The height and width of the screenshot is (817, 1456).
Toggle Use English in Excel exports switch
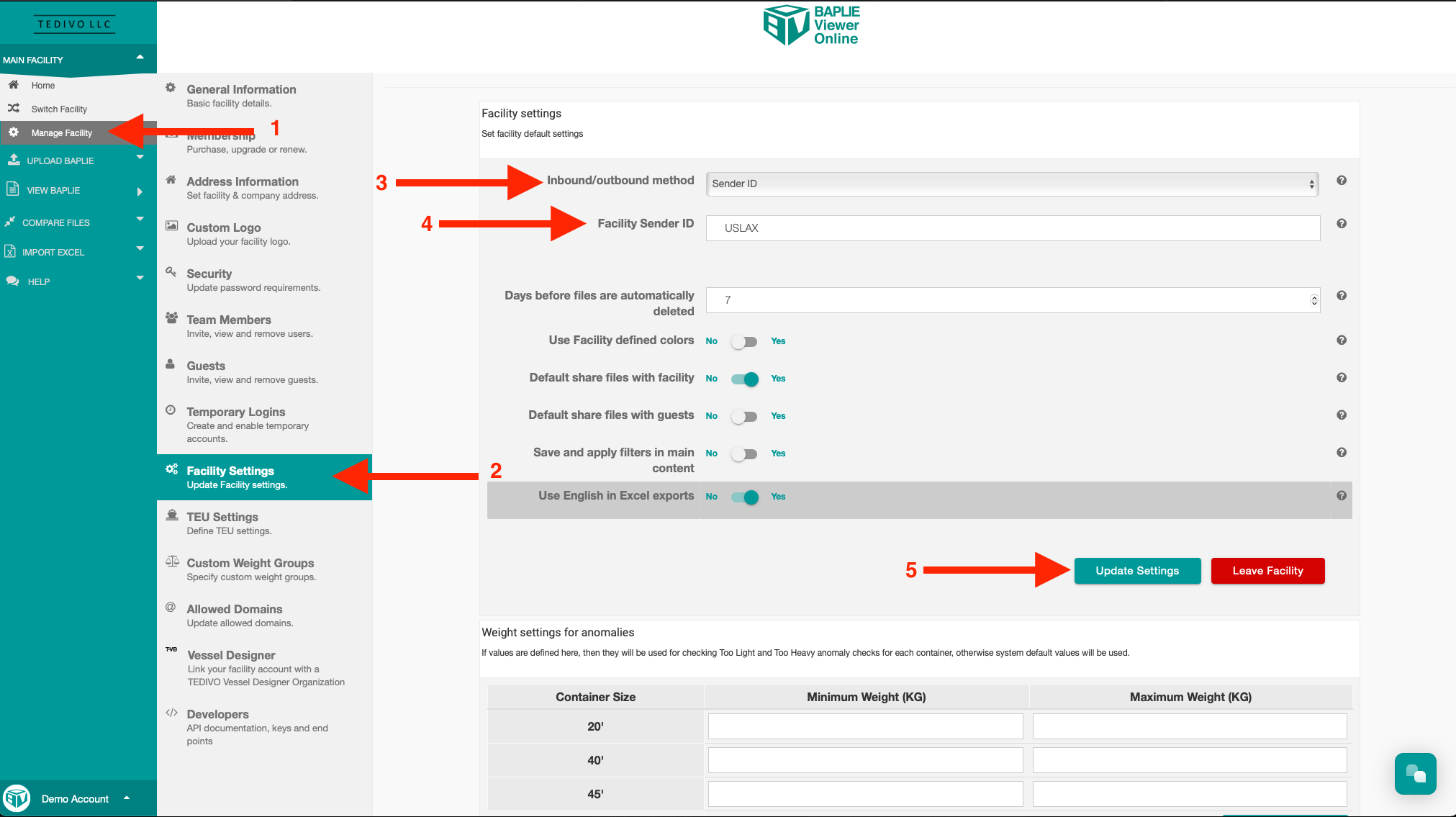(x=744, y=497)
